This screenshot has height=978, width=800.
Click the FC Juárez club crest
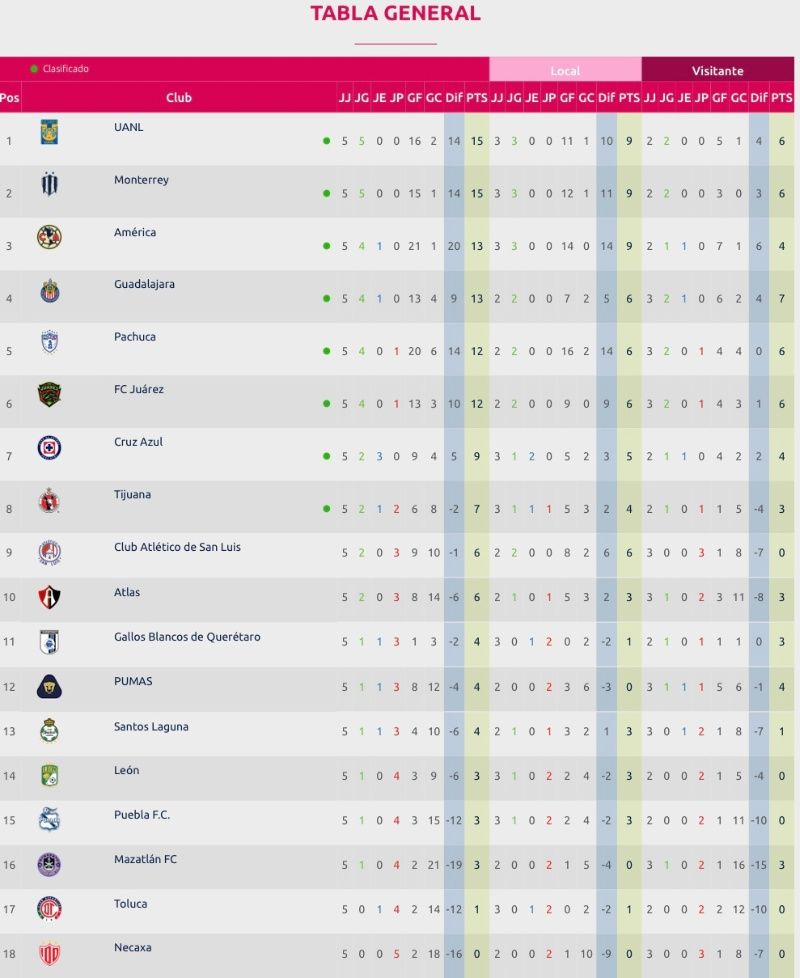(49, 395)
